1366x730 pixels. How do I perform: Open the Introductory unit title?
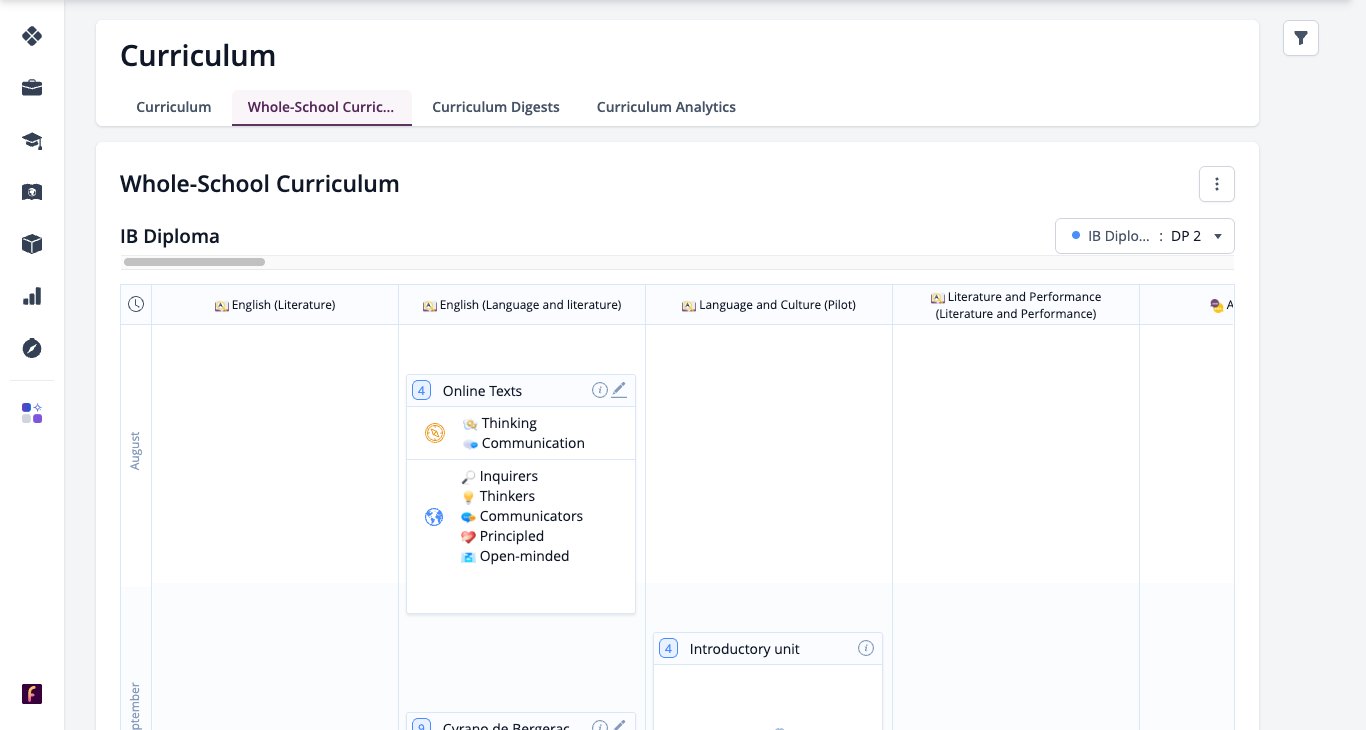(x=745, y=649)
